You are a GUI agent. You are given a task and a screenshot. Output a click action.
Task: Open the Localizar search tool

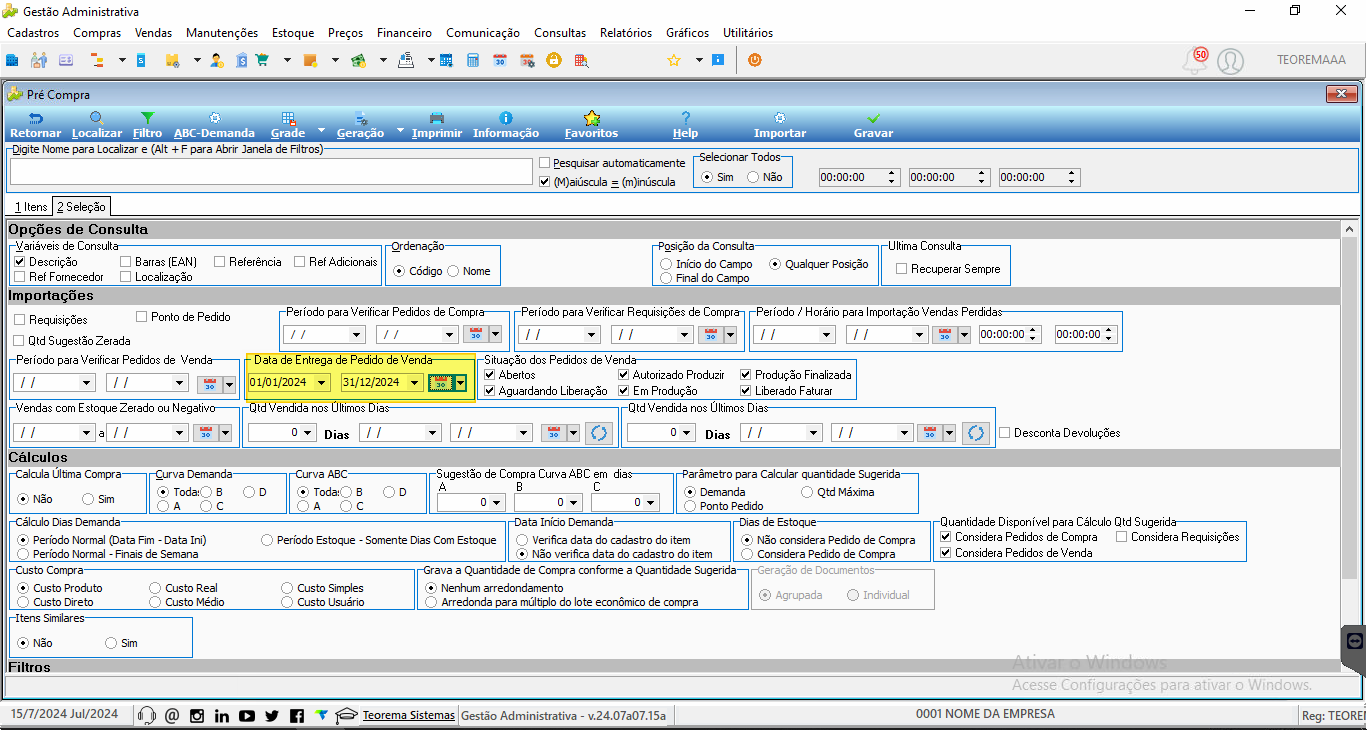(97, 125)
